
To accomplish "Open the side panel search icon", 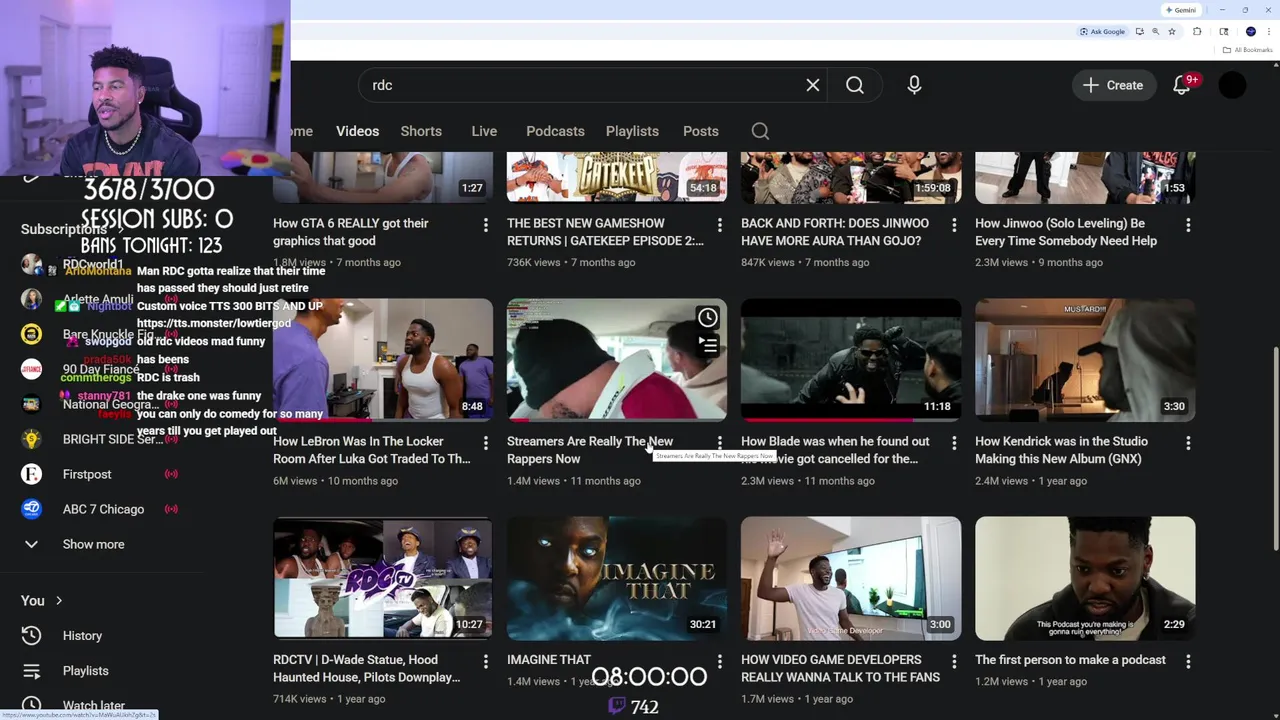I will (1224, 31).
